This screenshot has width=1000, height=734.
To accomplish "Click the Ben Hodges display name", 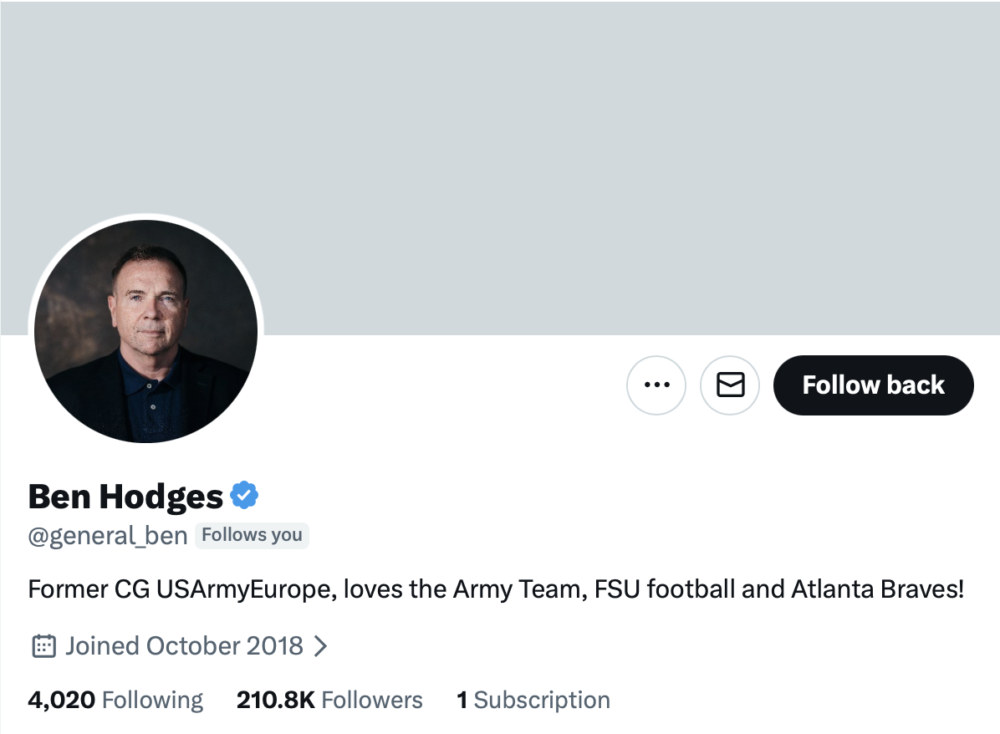I will (x=126, y=496).
